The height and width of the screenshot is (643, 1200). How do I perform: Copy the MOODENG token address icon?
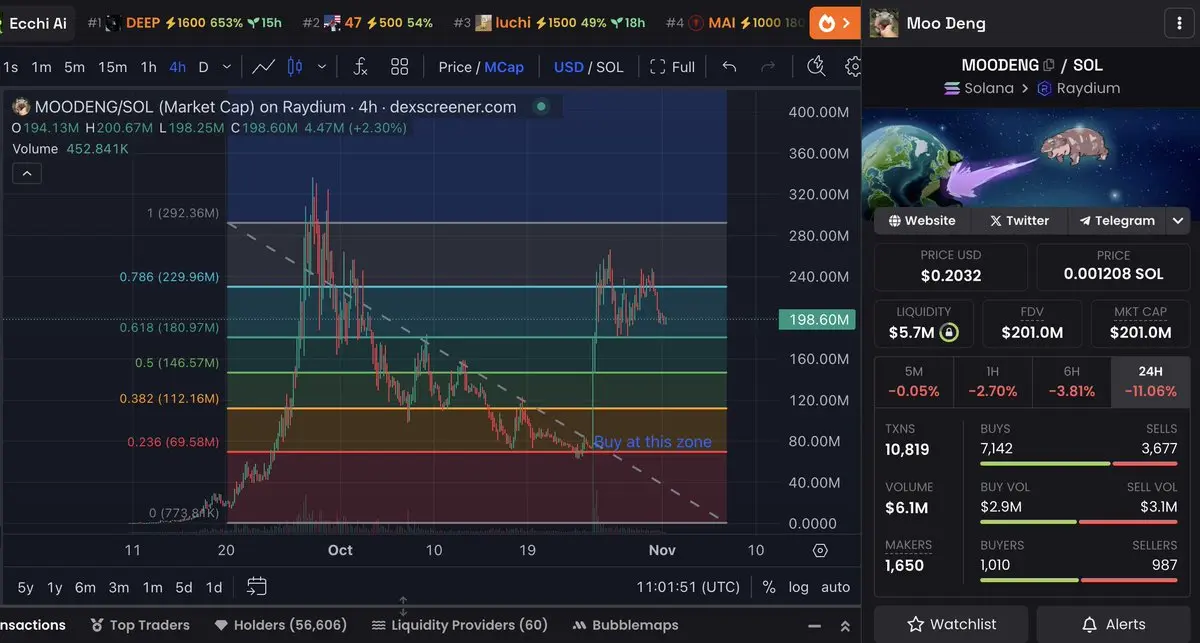coord(1049,65)
